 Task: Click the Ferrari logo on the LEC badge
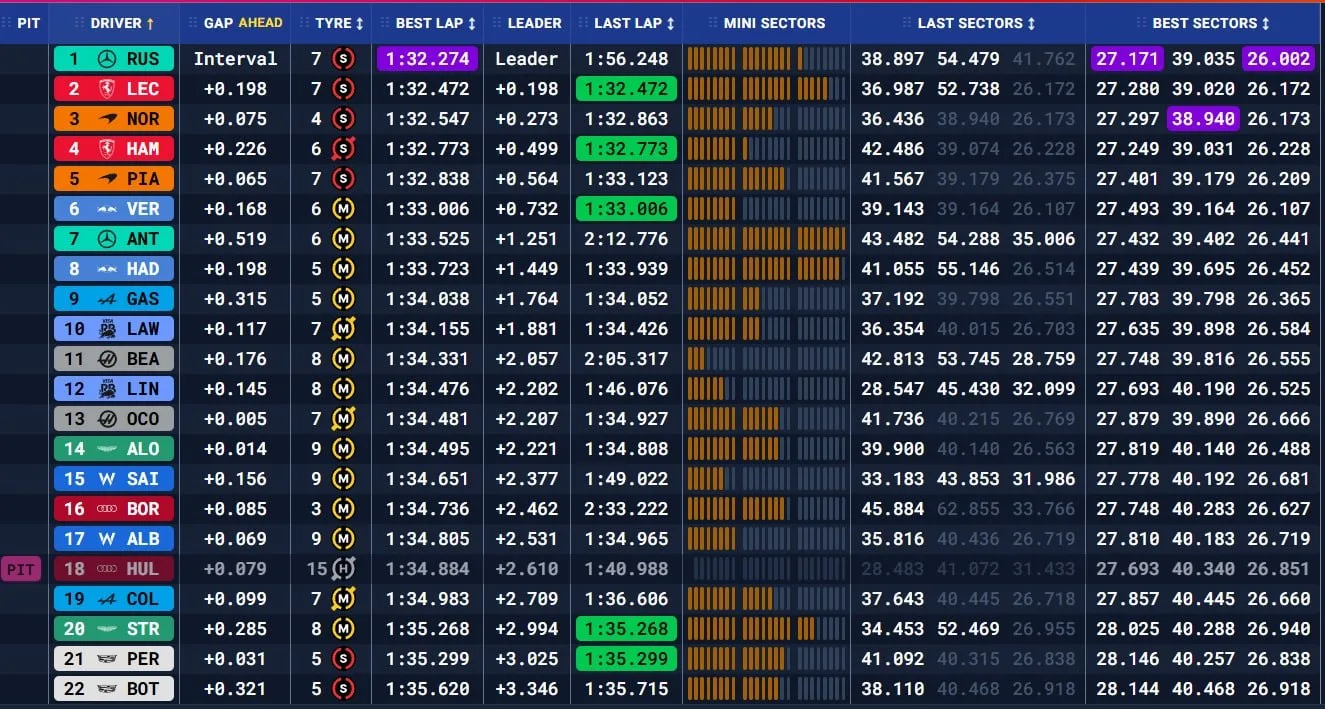tap(107, 89)
